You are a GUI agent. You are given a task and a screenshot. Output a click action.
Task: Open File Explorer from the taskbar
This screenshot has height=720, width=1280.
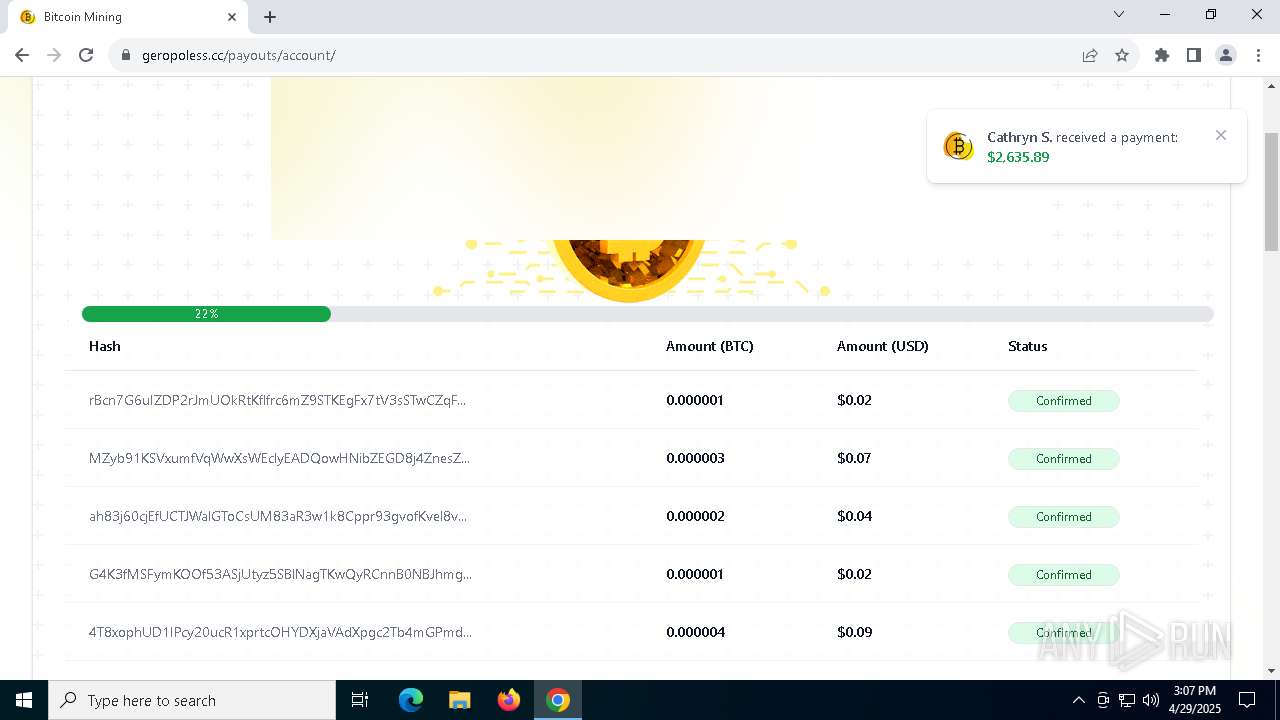point(459,700)
